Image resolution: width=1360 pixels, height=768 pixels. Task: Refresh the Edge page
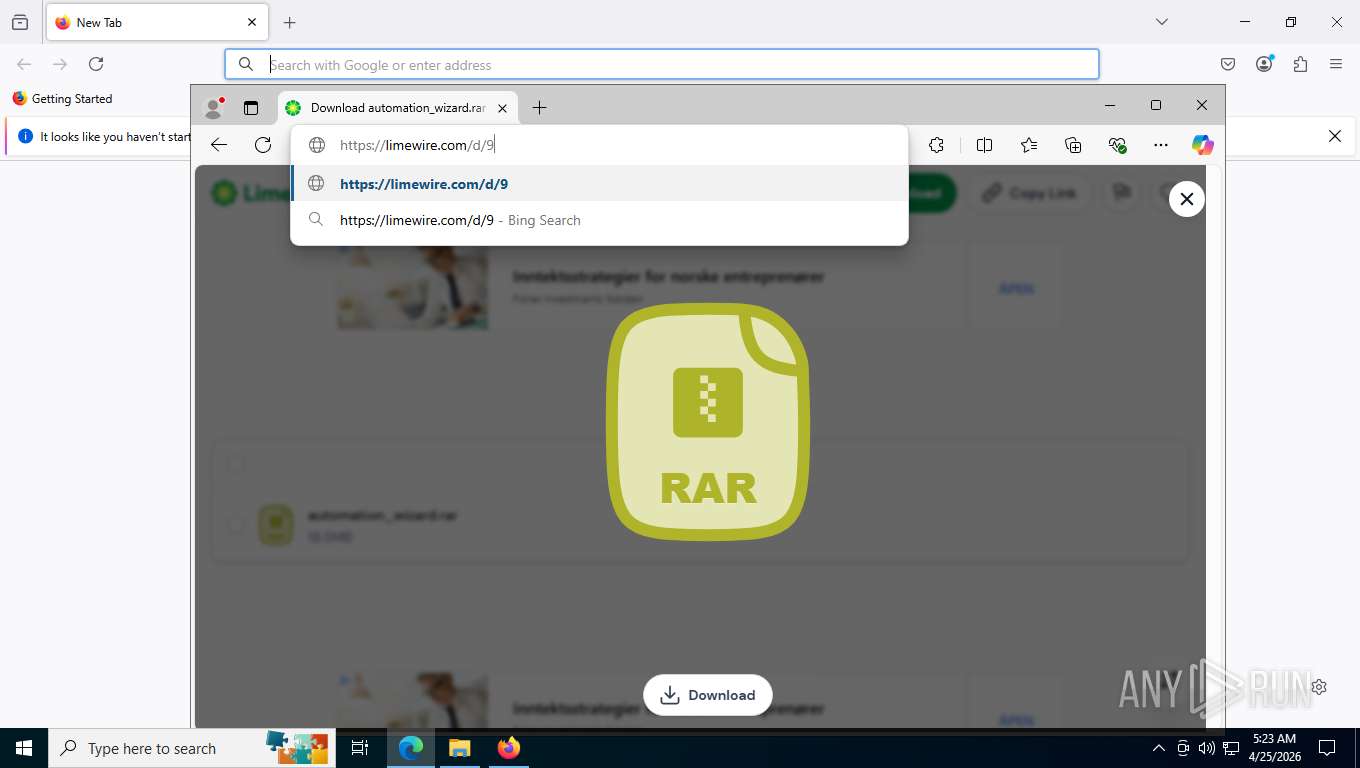[263, 145]
